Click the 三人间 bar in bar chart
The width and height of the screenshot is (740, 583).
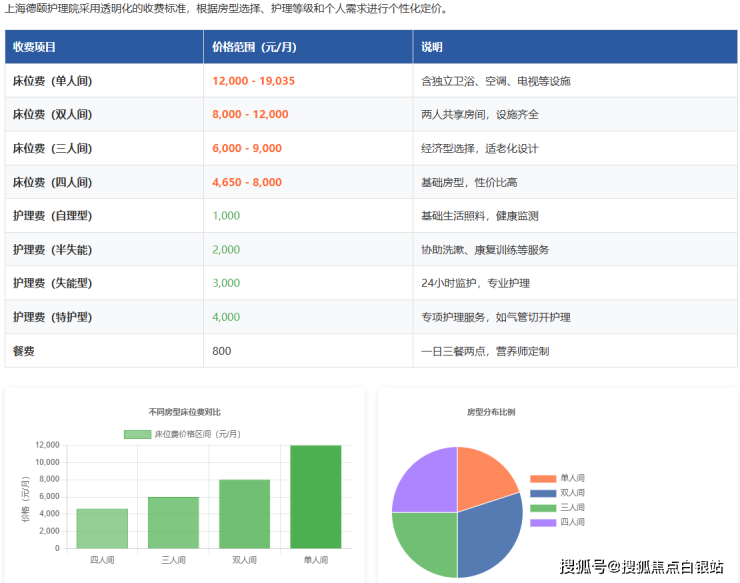(x=173, y=523)
